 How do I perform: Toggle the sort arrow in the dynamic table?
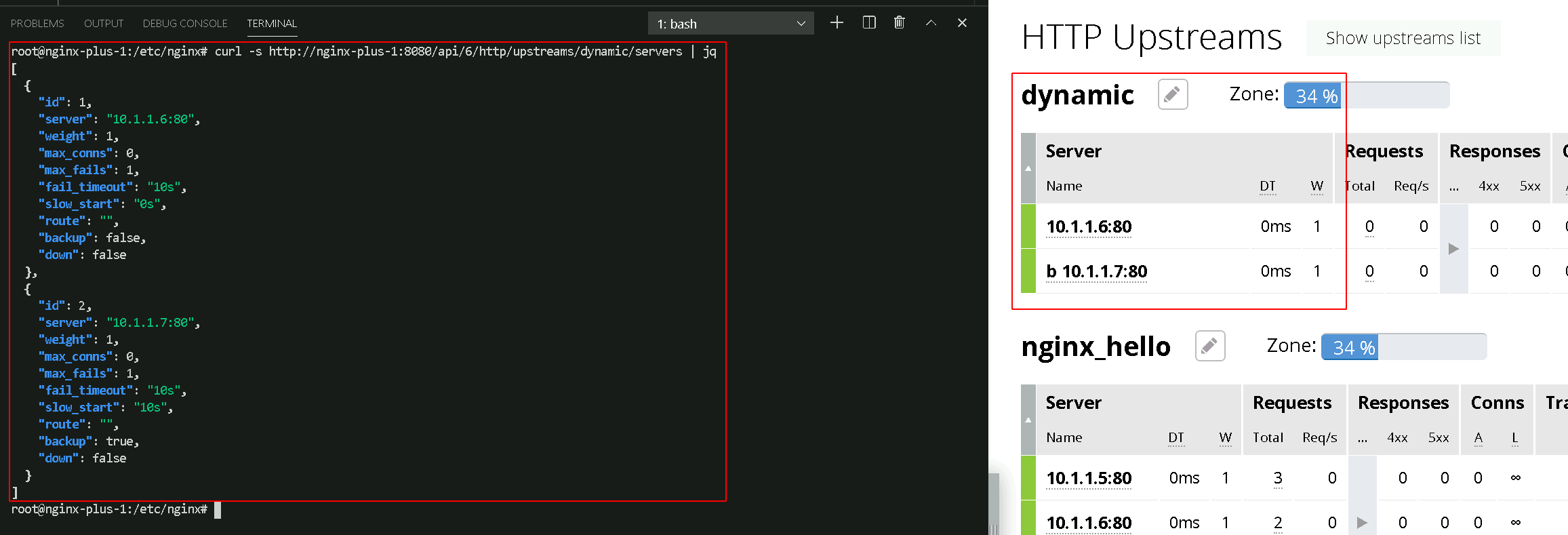click(x=1028, y=168)
